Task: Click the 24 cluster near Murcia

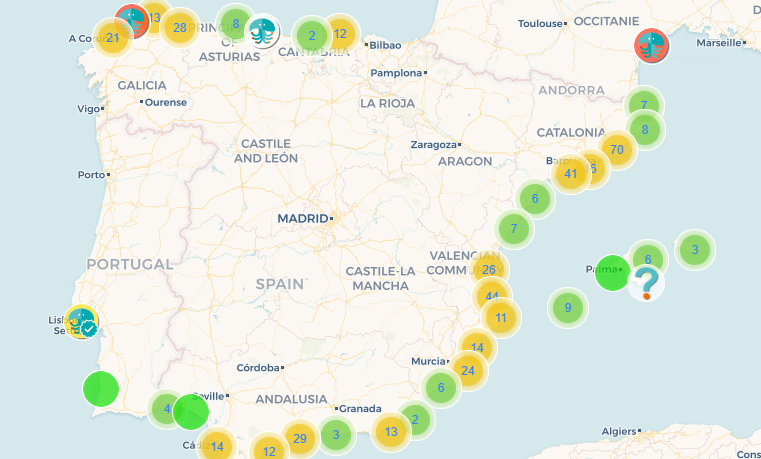Action: pos(467,370)
